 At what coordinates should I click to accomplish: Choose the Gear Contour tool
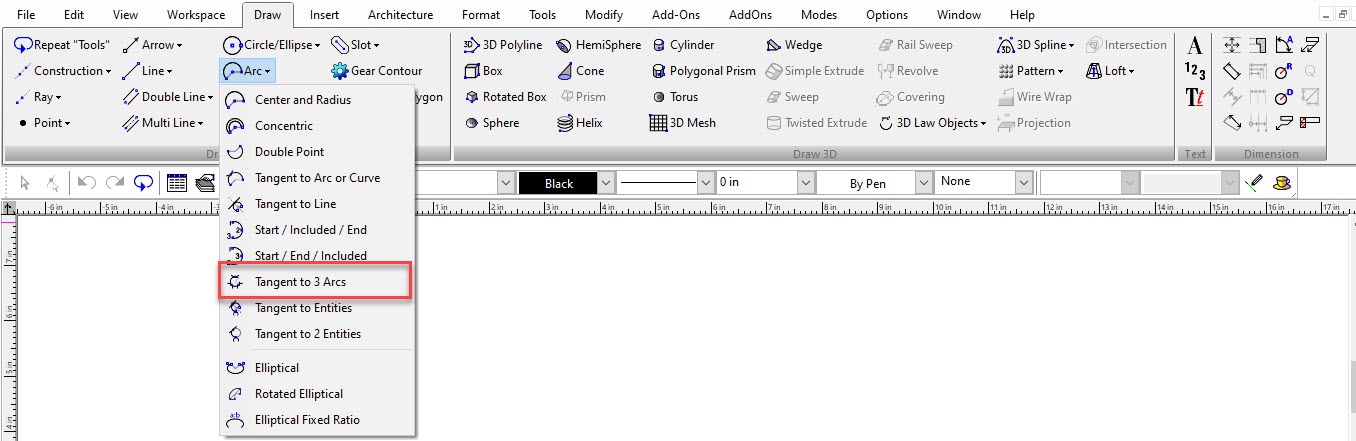tap(376, 71)
